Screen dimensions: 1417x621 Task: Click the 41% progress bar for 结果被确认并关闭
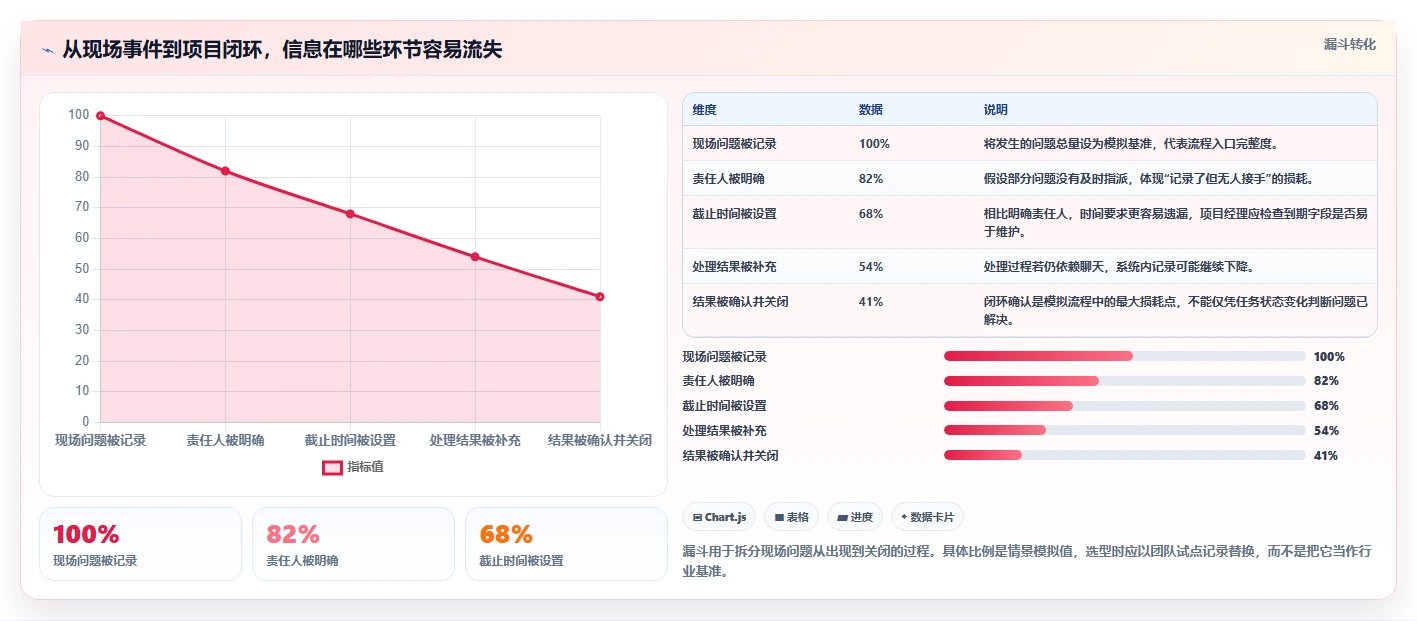(x=1125, y=455)
